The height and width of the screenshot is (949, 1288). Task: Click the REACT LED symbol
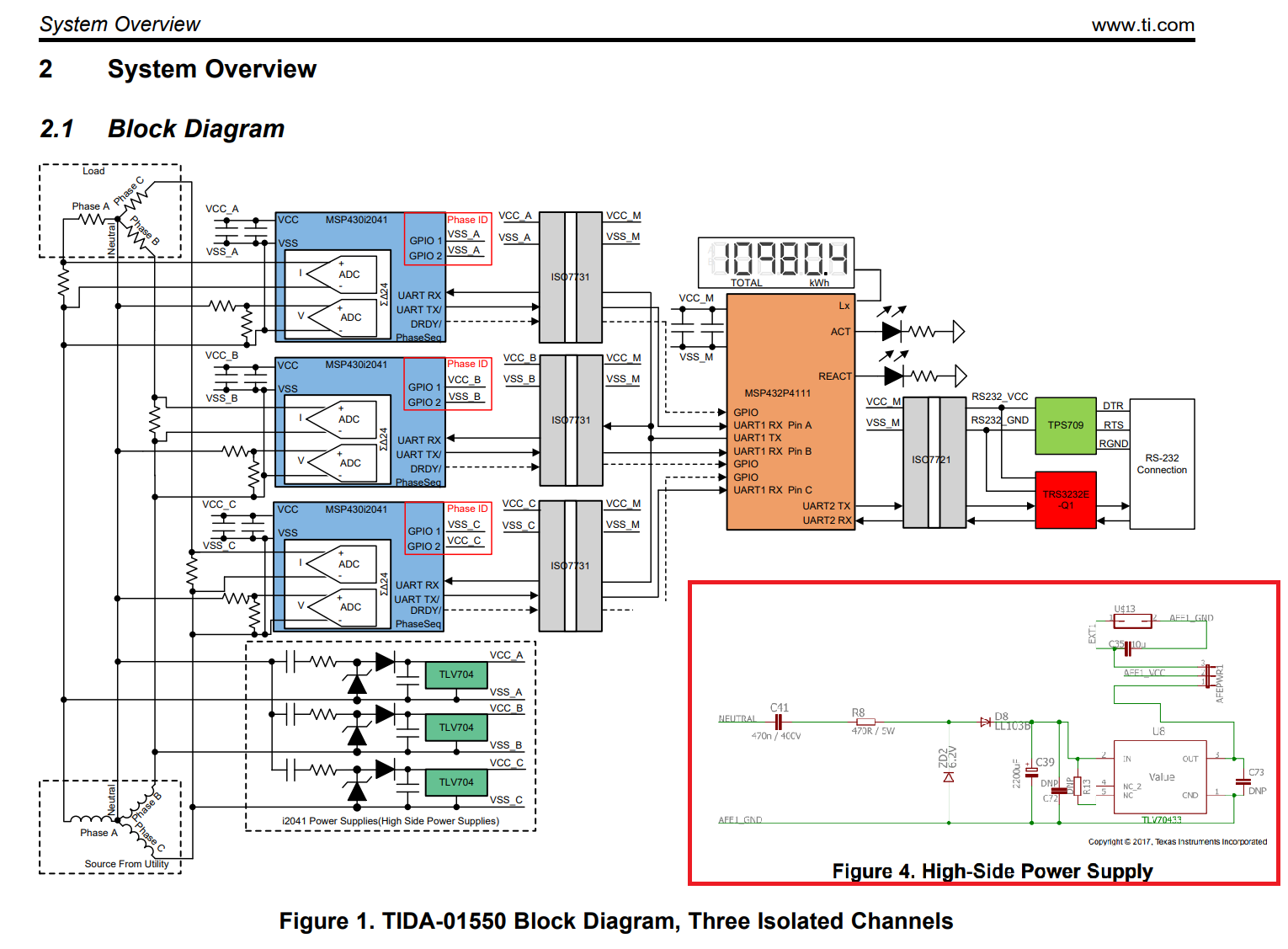[x=893, y=376]
